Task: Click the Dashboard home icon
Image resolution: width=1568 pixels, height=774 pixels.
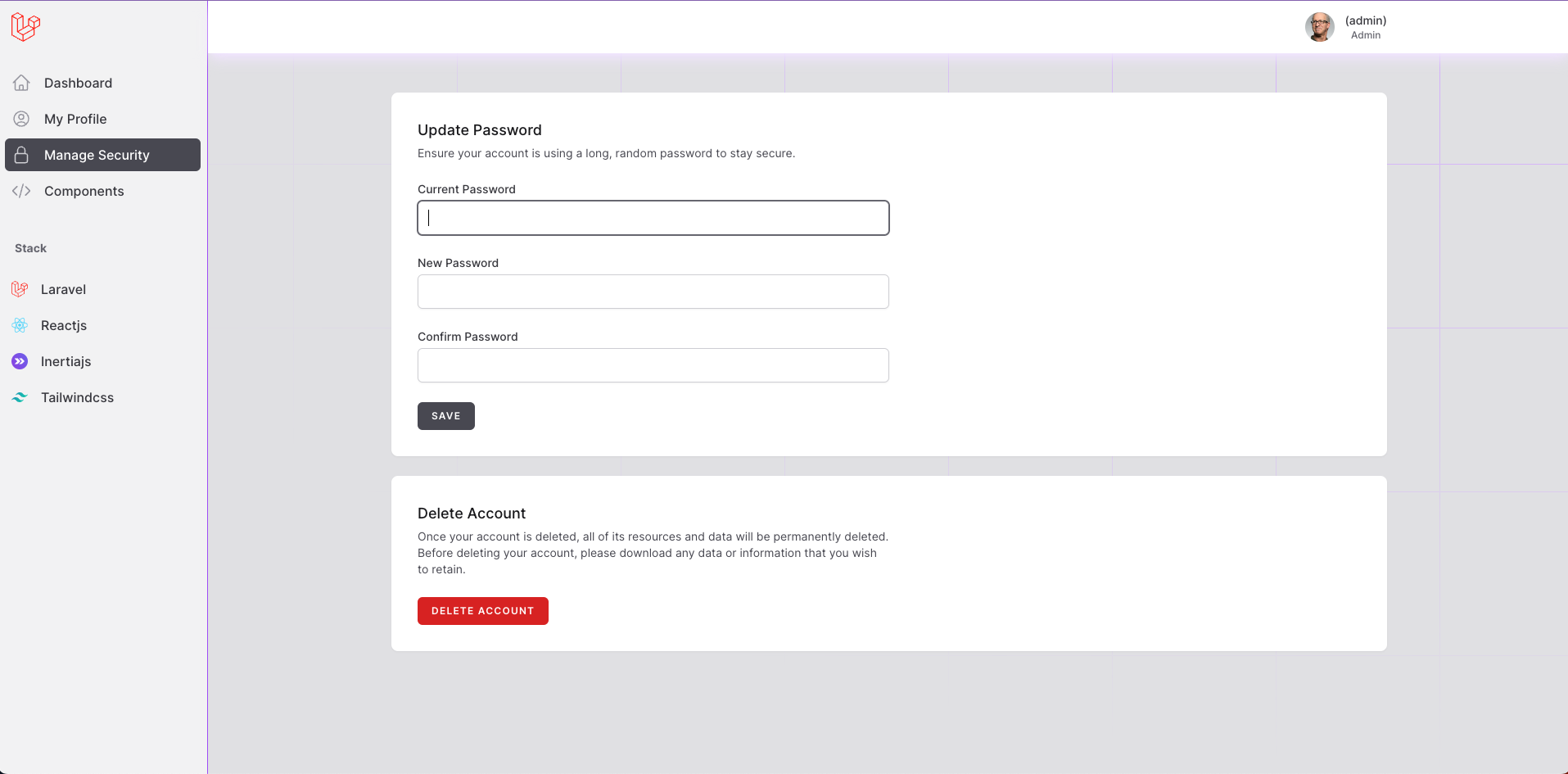Action: click(21, 83)
